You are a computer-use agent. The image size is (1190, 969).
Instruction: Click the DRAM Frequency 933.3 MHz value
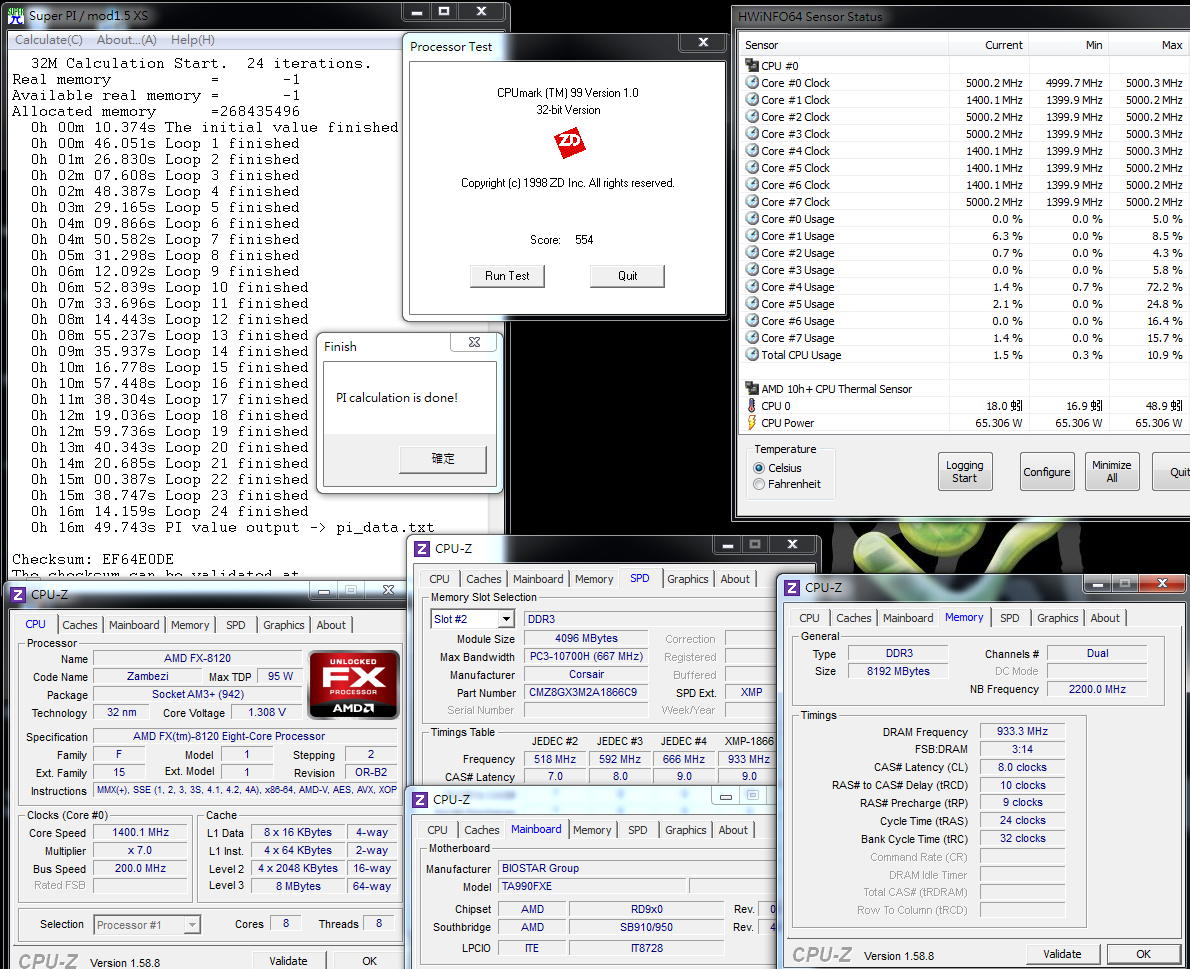point(1022,731)
